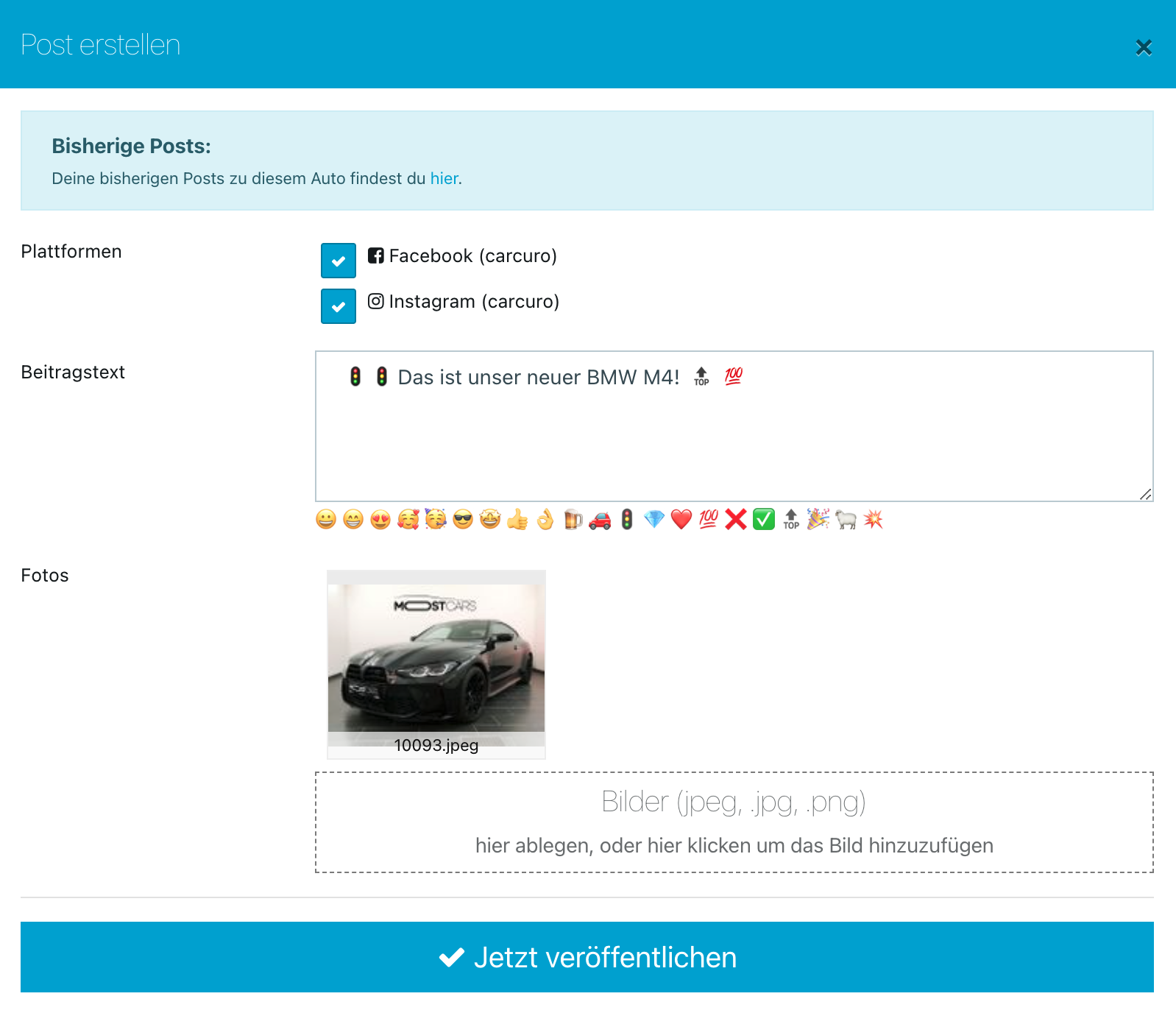
Task: Grab the text area resize handle
Action: point(1146,494)
